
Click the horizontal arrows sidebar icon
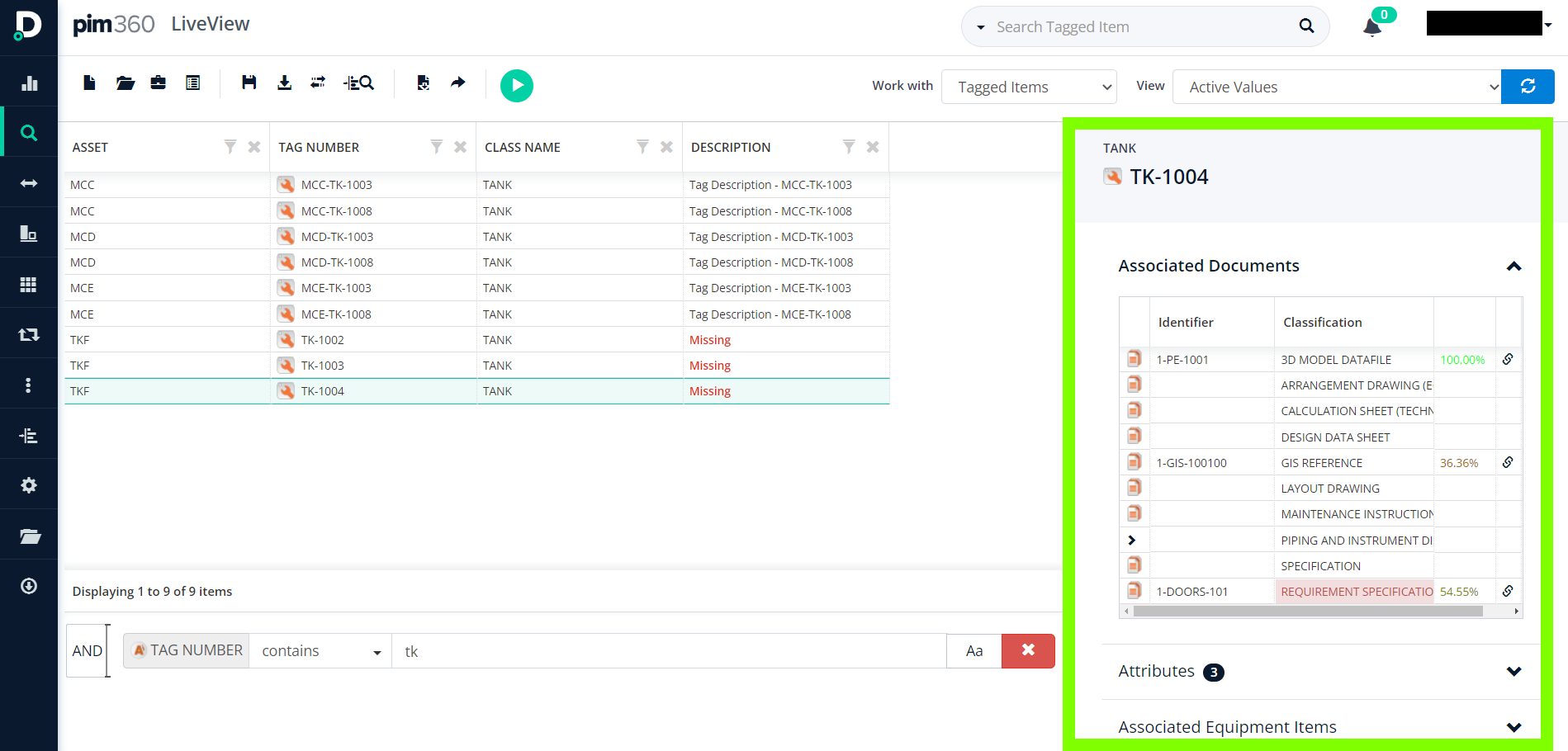29,183
